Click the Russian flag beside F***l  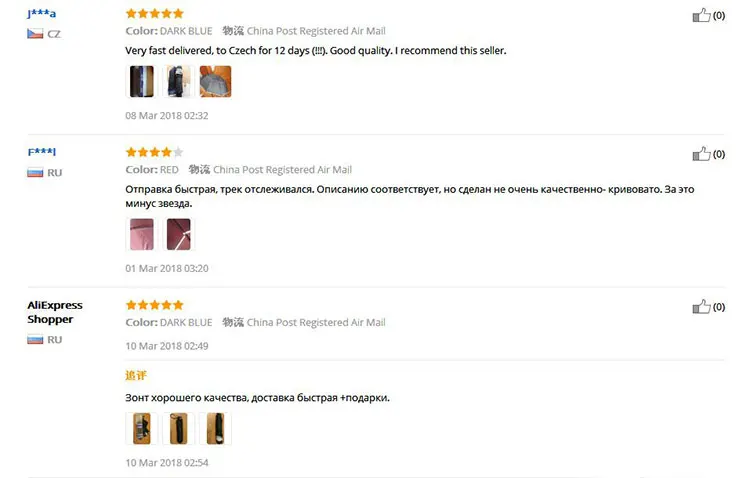35,173
